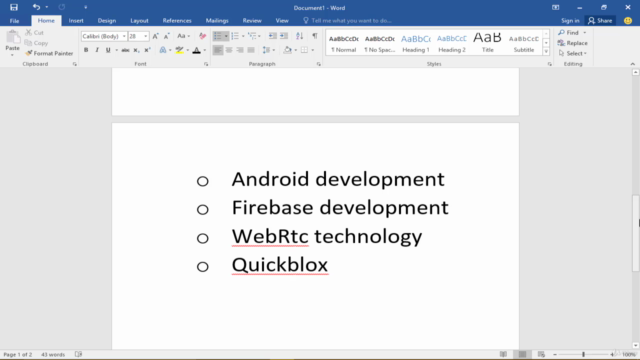
Task: Decrease font size with shrink font icon
Action: (x=167, y=36)
